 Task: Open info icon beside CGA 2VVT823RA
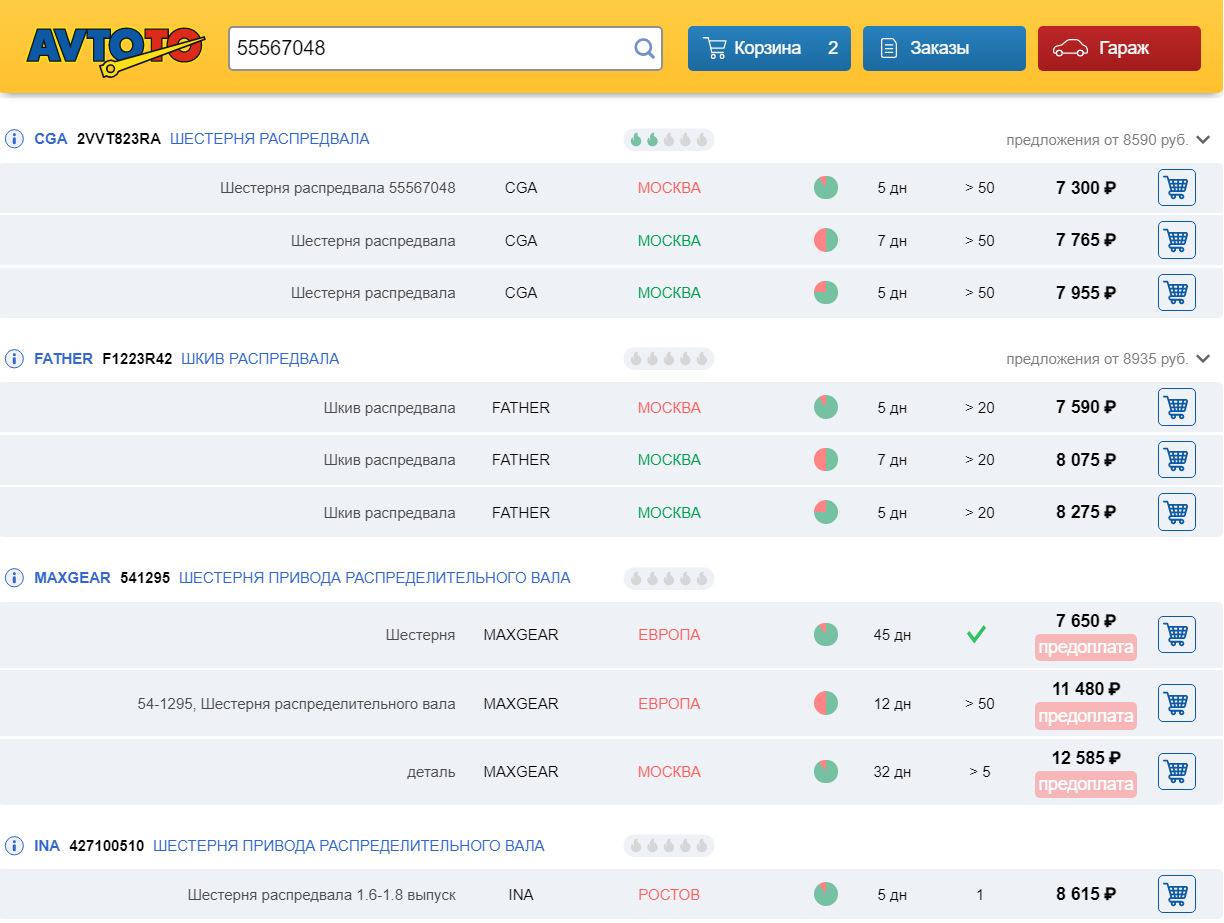(14, 139)
